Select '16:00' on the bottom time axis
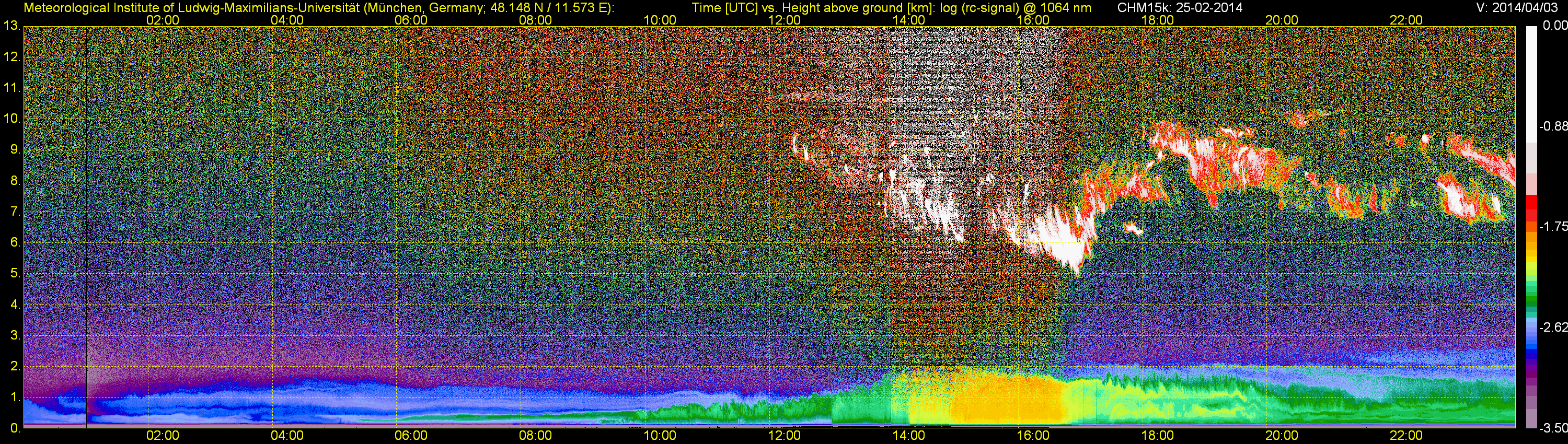Screen dimensions: 1568x444 click(1033, 436)
